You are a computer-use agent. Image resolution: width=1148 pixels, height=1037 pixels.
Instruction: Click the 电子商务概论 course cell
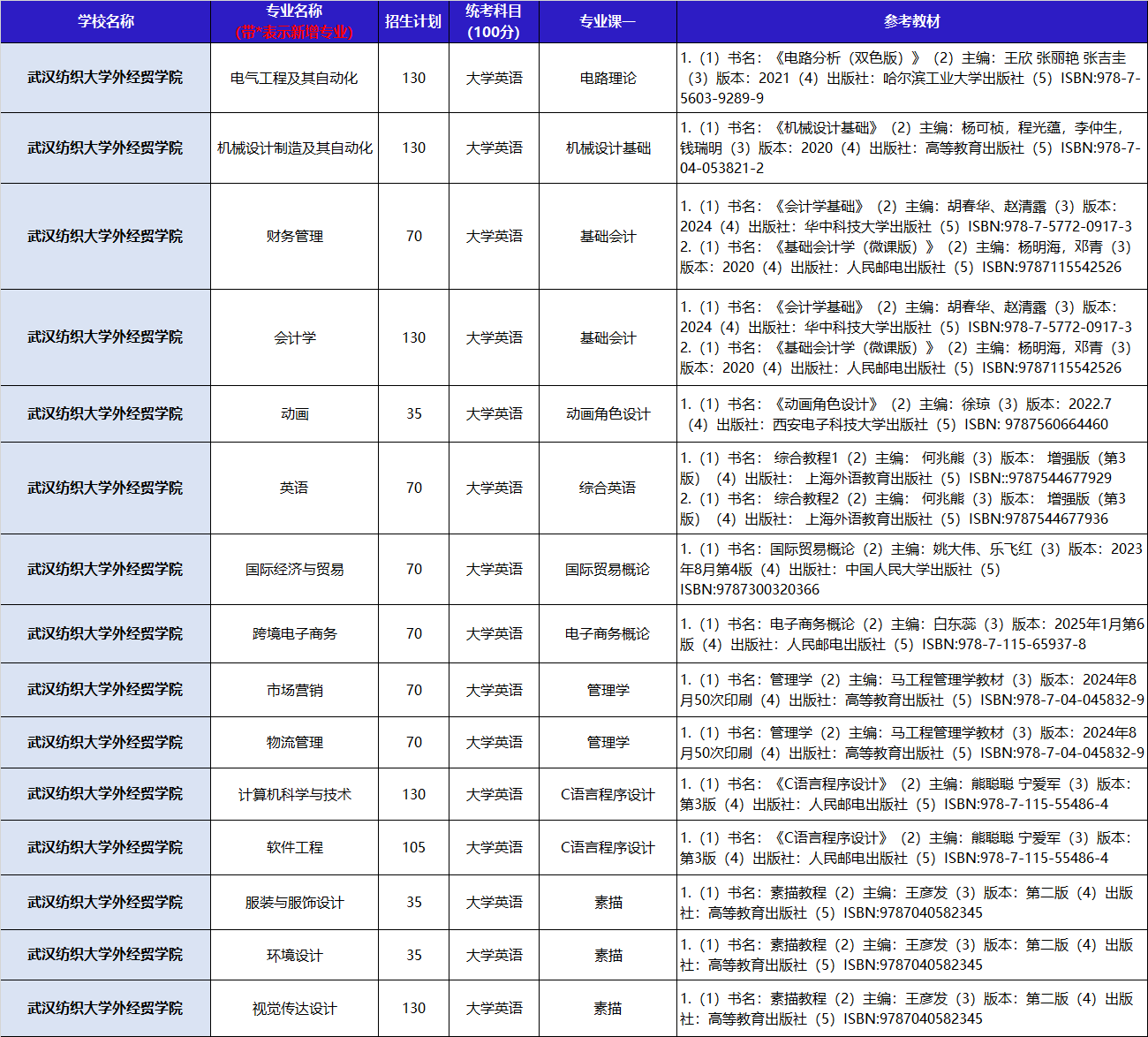(x=608, y=634)
